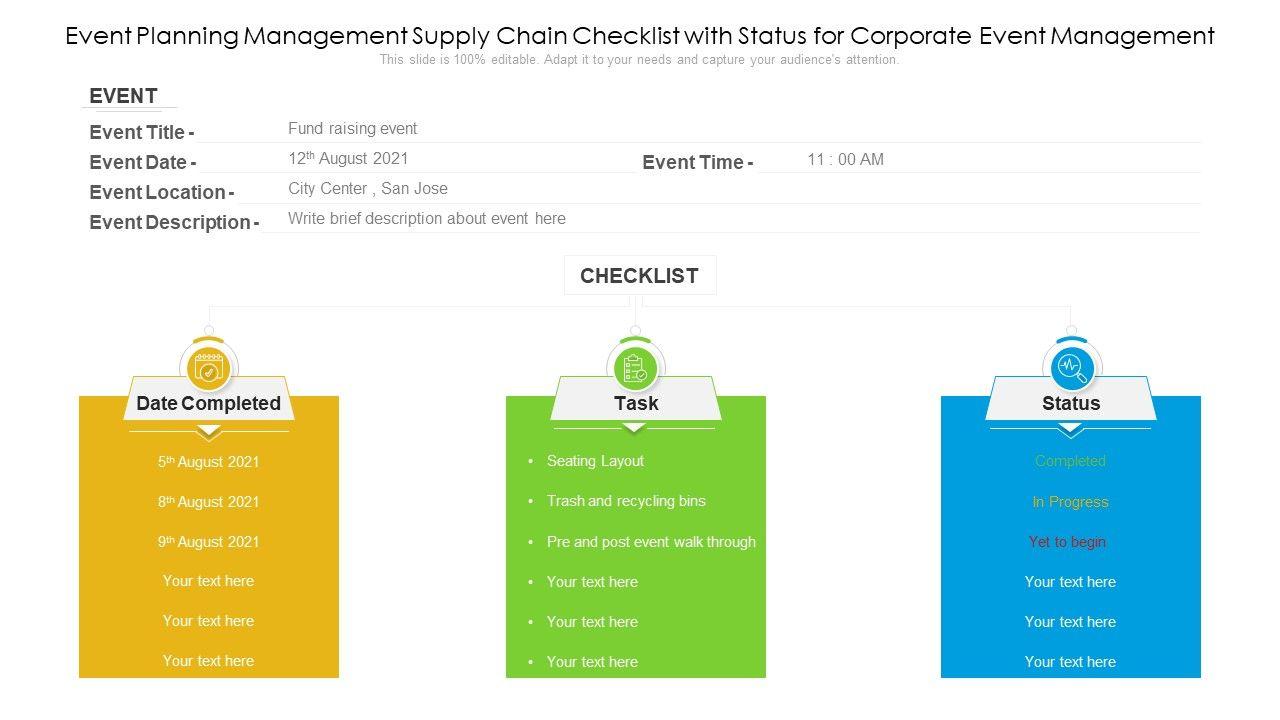The width and height of the screenshot is (1280, 720).
Task: Click the red Yet to begin status
Action: pos(1067,542)
